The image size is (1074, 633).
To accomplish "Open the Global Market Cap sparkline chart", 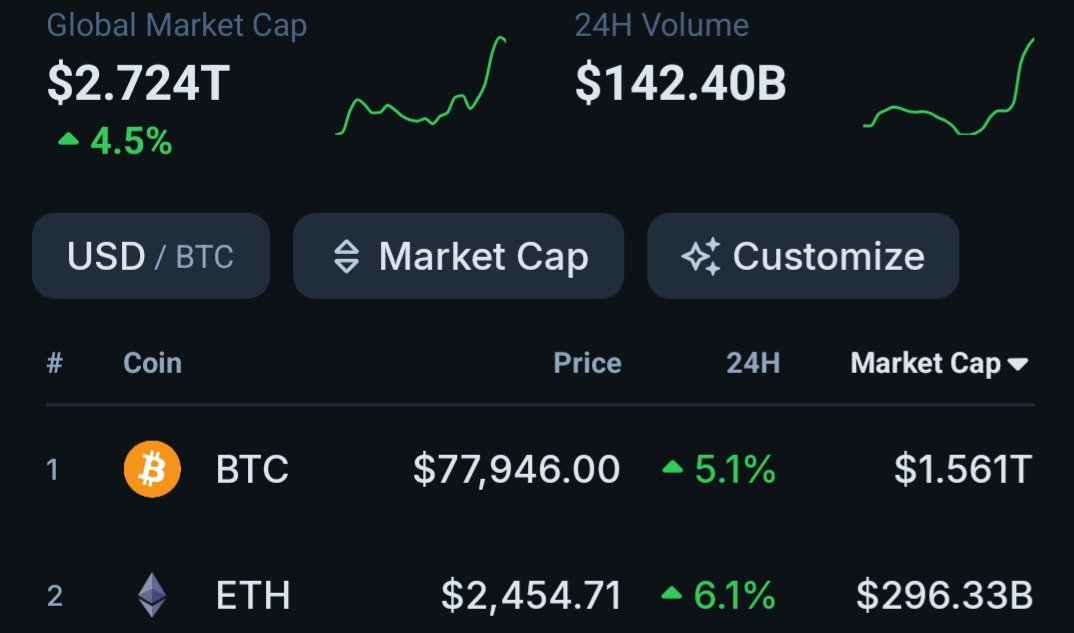I will tap(421, 88).
